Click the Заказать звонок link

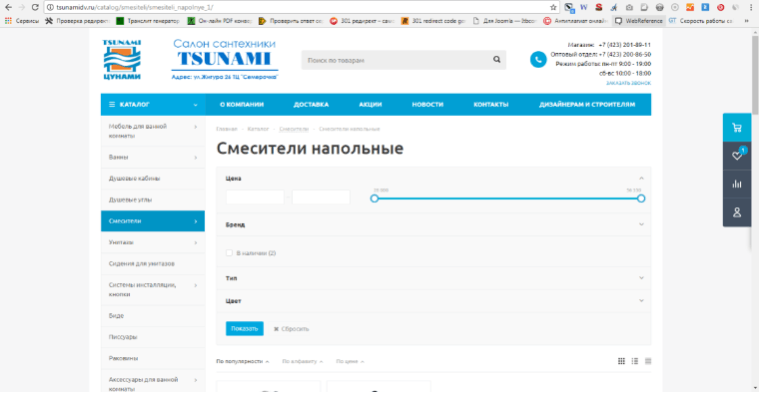[x=628, y=83]
